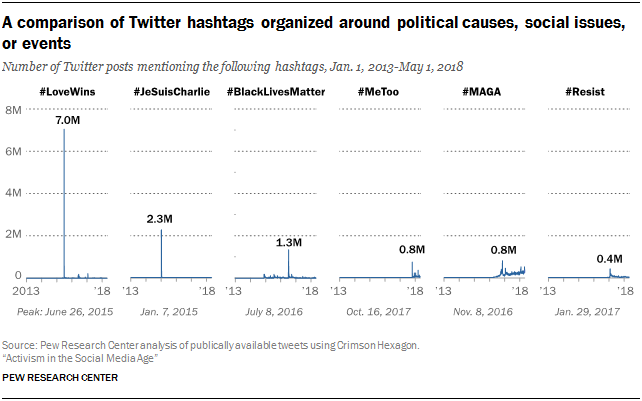
Task: Select the 4M y-axis tick label
Action: click(x=14, y=193)
